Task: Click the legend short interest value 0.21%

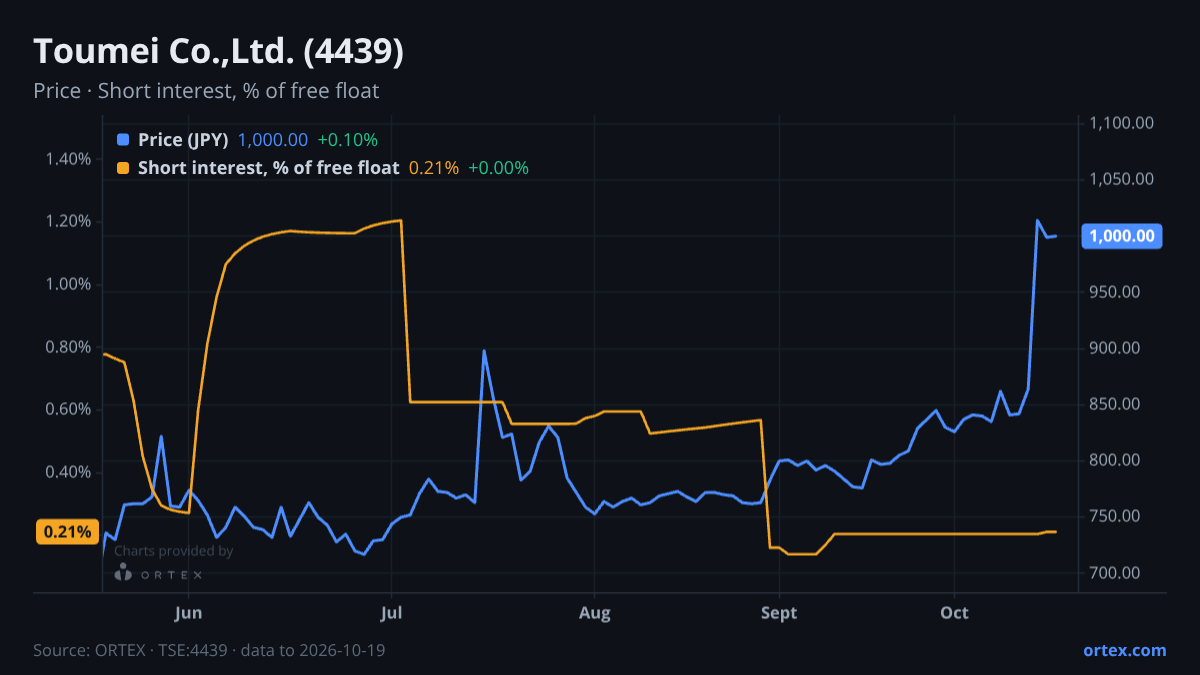Action: (434, 168)
